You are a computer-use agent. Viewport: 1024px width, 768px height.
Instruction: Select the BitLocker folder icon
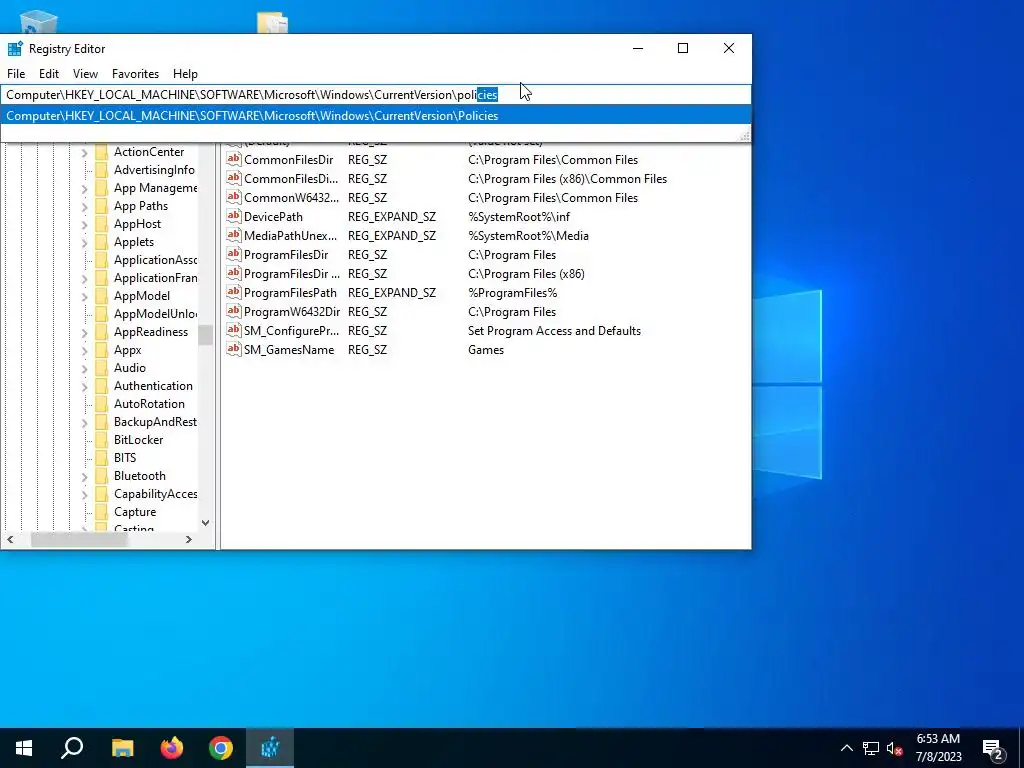[101, 440]
